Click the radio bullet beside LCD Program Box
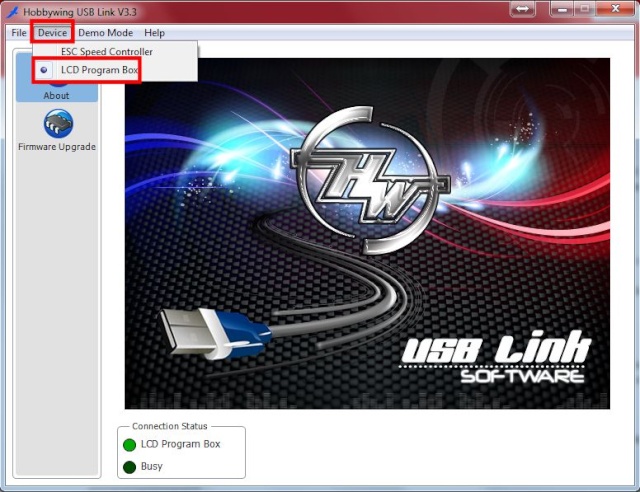 click(44, 70)
